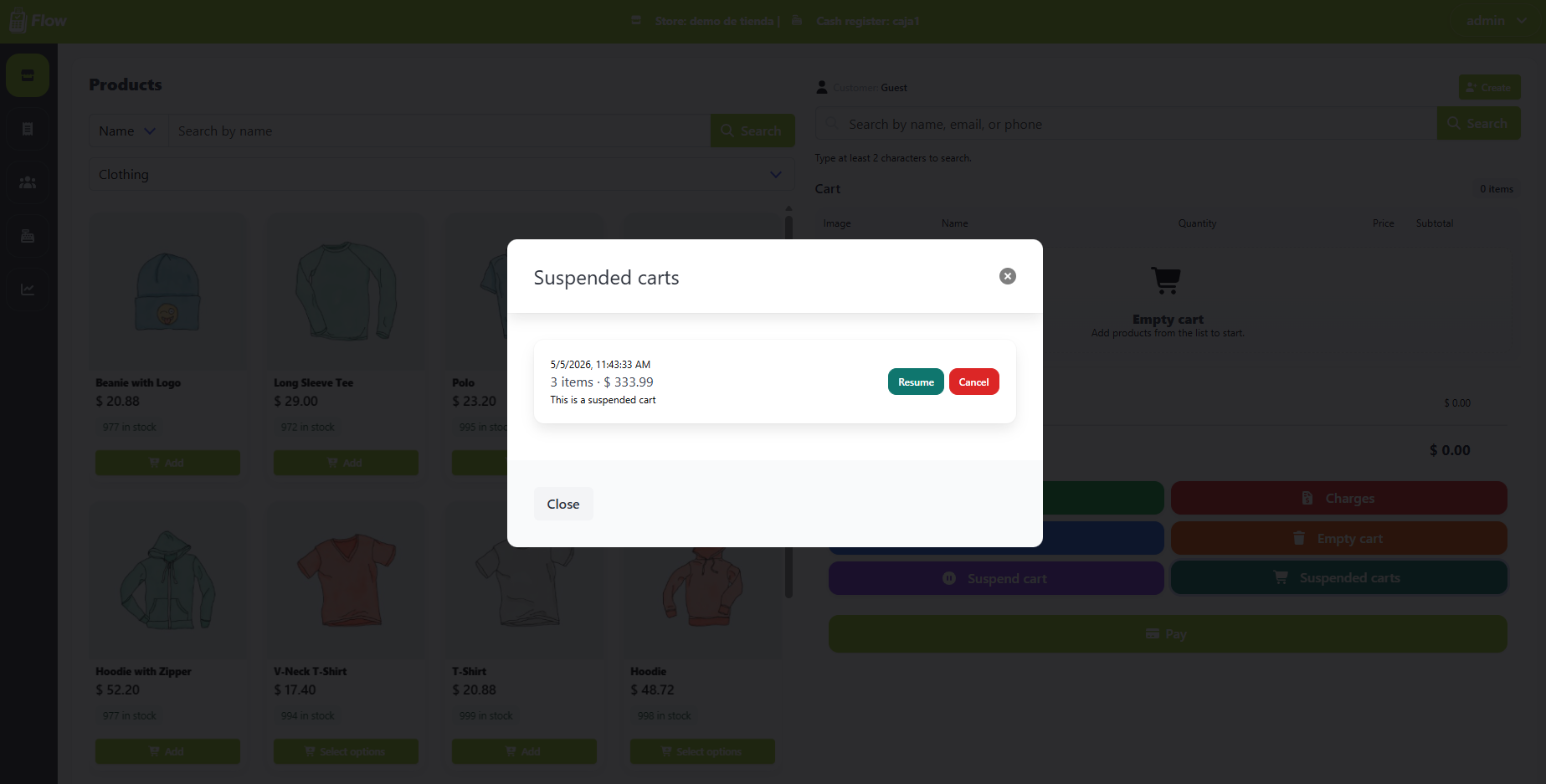
Task: Focus the Search by name product field
Action: (x=439, y=131)
